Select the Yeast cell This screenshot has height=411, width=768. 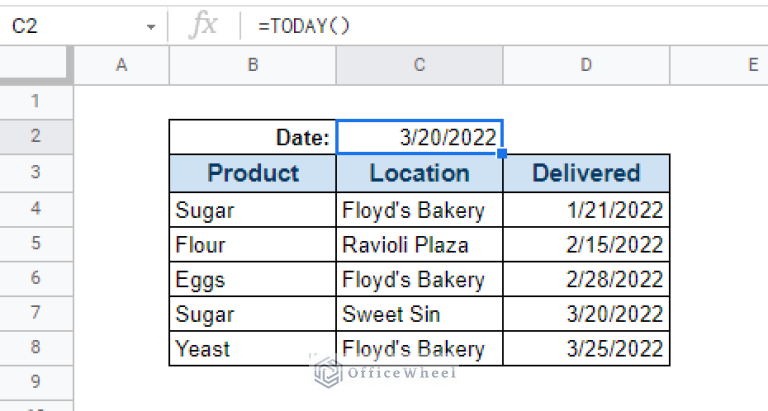[252, 349]
